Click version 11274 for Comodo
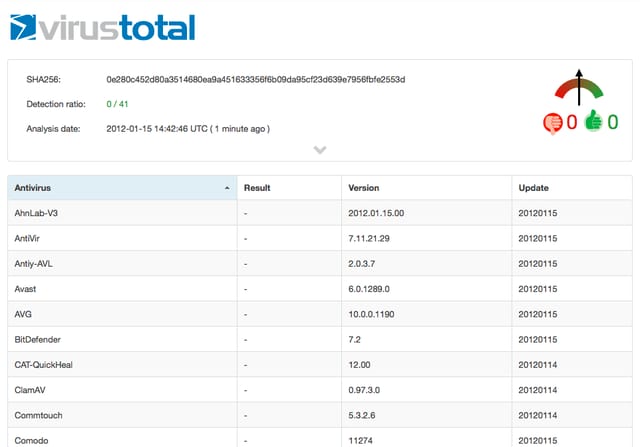 [360, 441]
